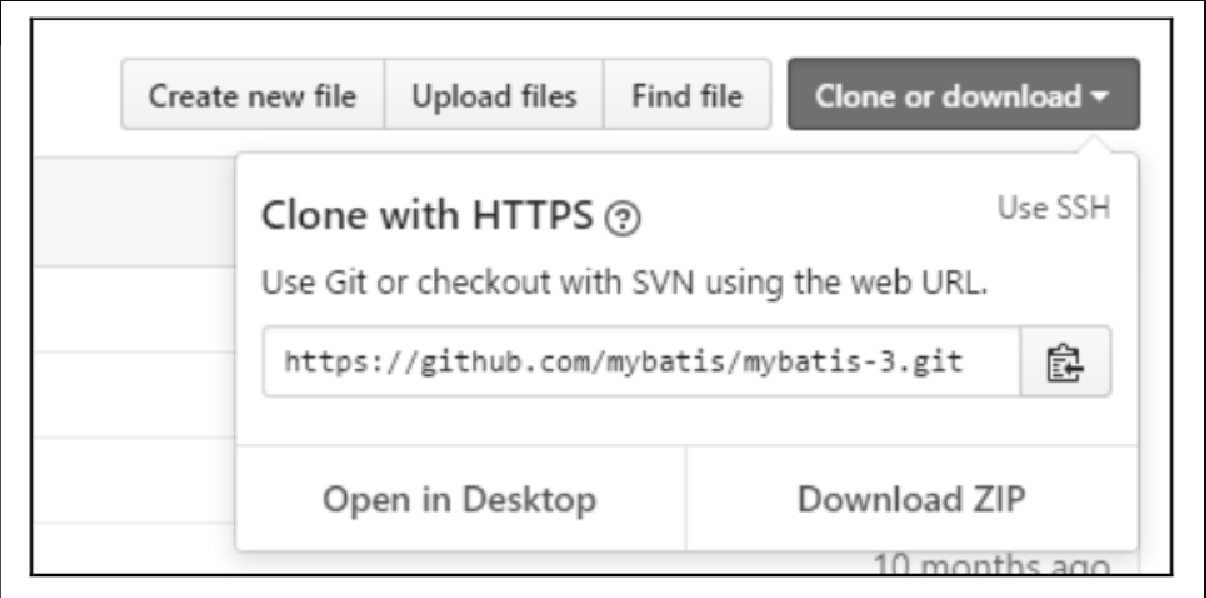Copy the clone URL to clipboard
This screenshot has height=598, width=1206.
coord(1066,361)
